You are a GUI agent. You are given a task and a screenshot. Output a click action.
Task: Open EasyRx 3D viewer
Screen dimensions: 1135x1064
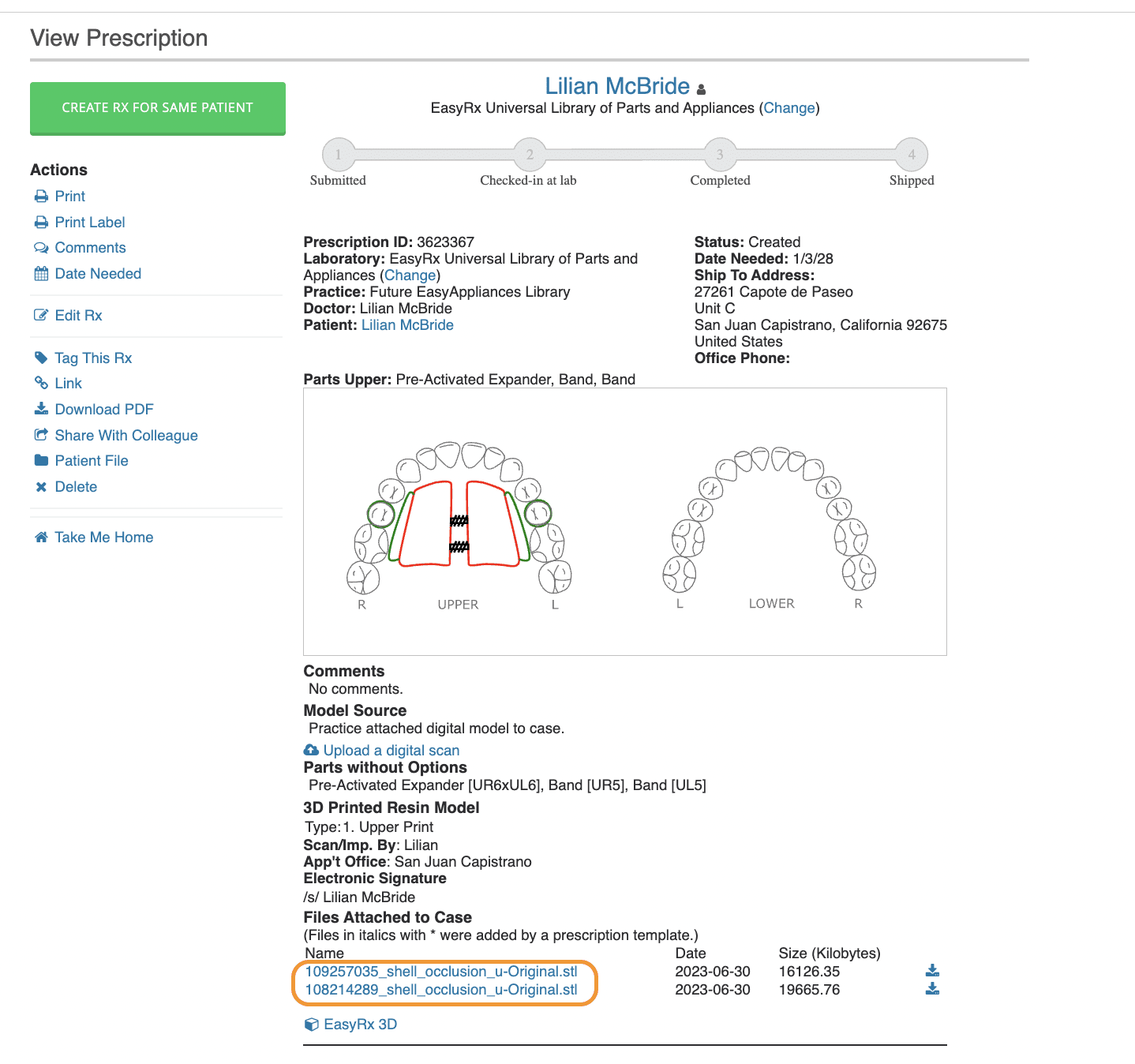click(361, 1024)
